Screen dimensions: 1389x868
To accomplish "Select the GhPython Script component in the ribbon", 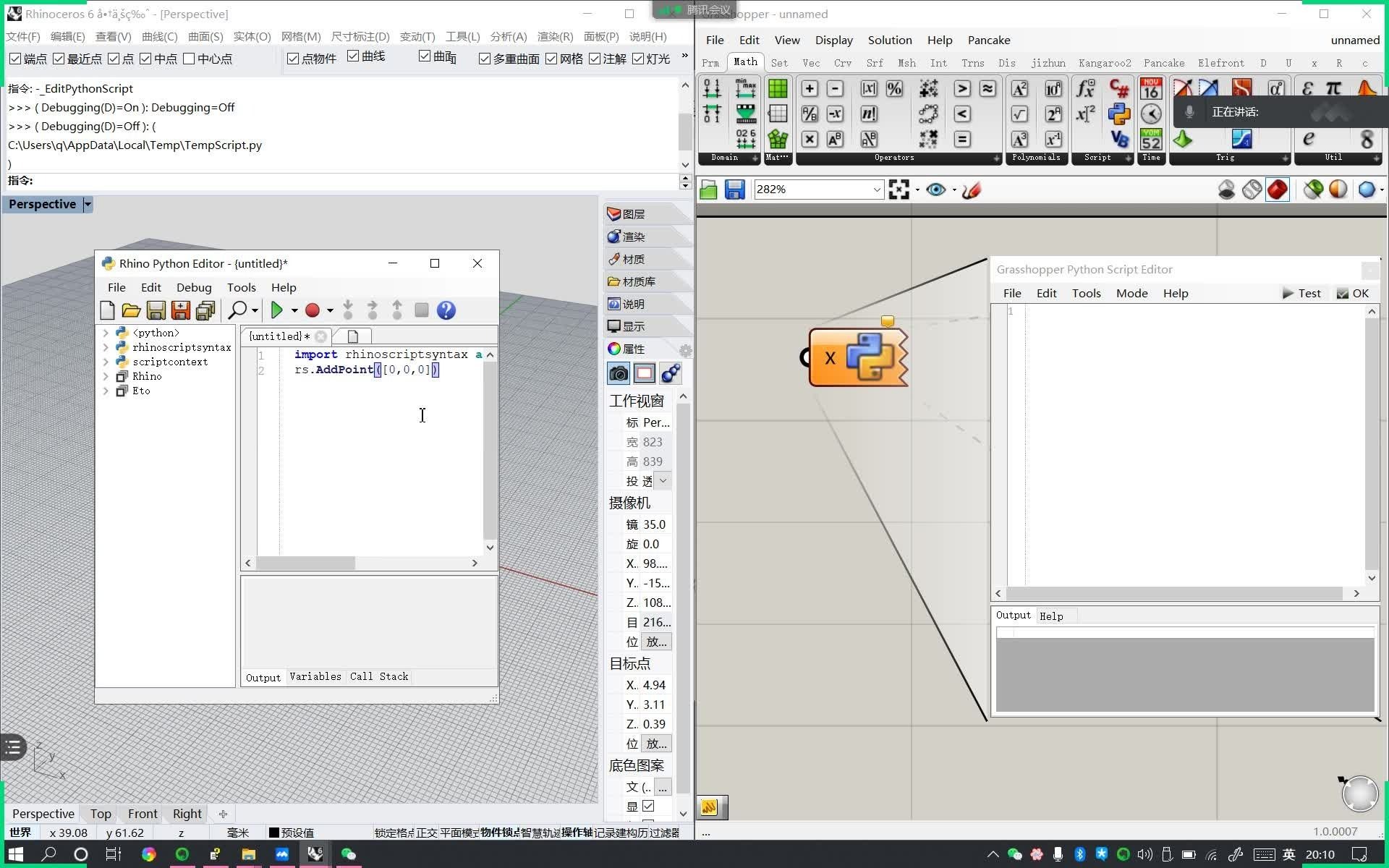I will click(x=1118, y=114).
